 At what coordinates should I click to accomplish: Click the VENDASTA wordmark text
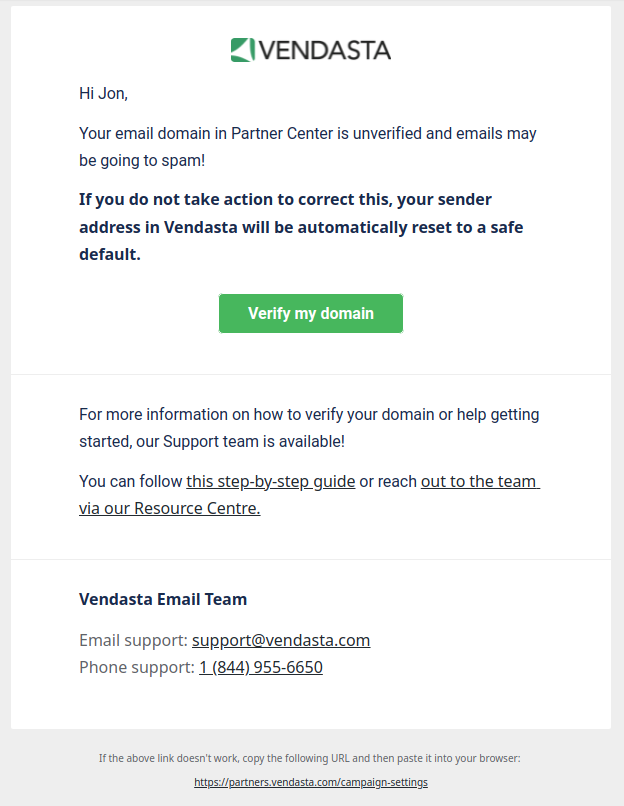324,50
